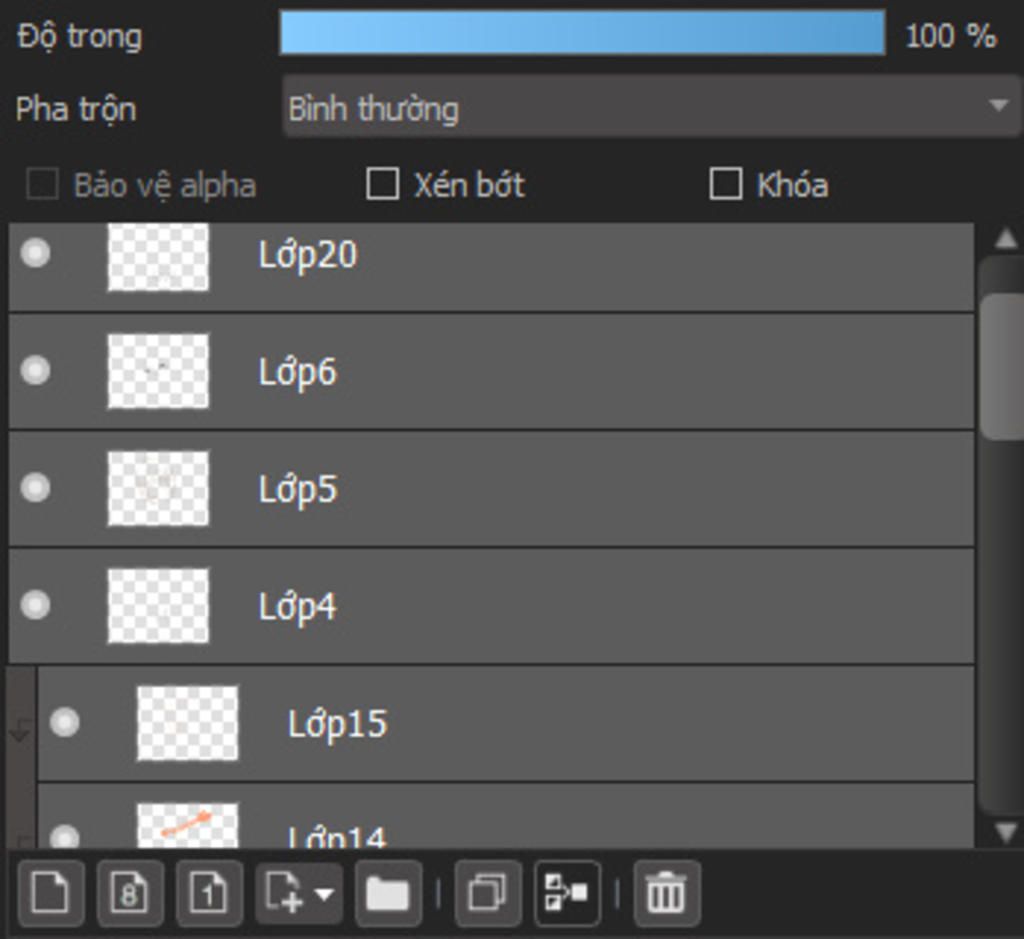
Task: Add a new 1-bit layer
Action: [x=208, y=892]
